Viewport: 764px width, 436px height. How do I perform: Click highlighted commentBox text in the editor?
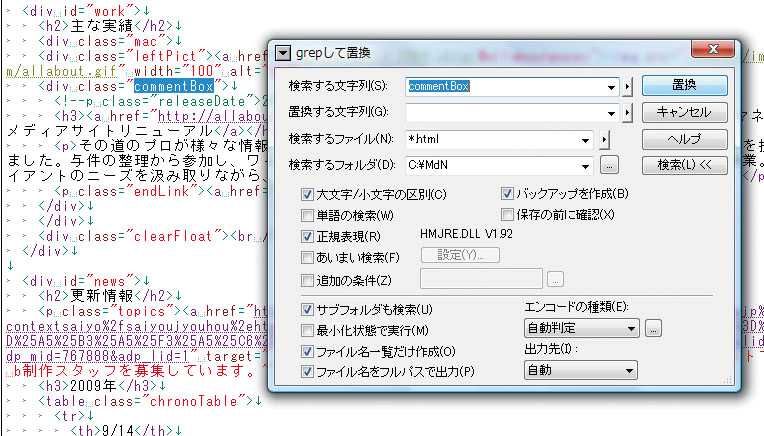[173, 87]
